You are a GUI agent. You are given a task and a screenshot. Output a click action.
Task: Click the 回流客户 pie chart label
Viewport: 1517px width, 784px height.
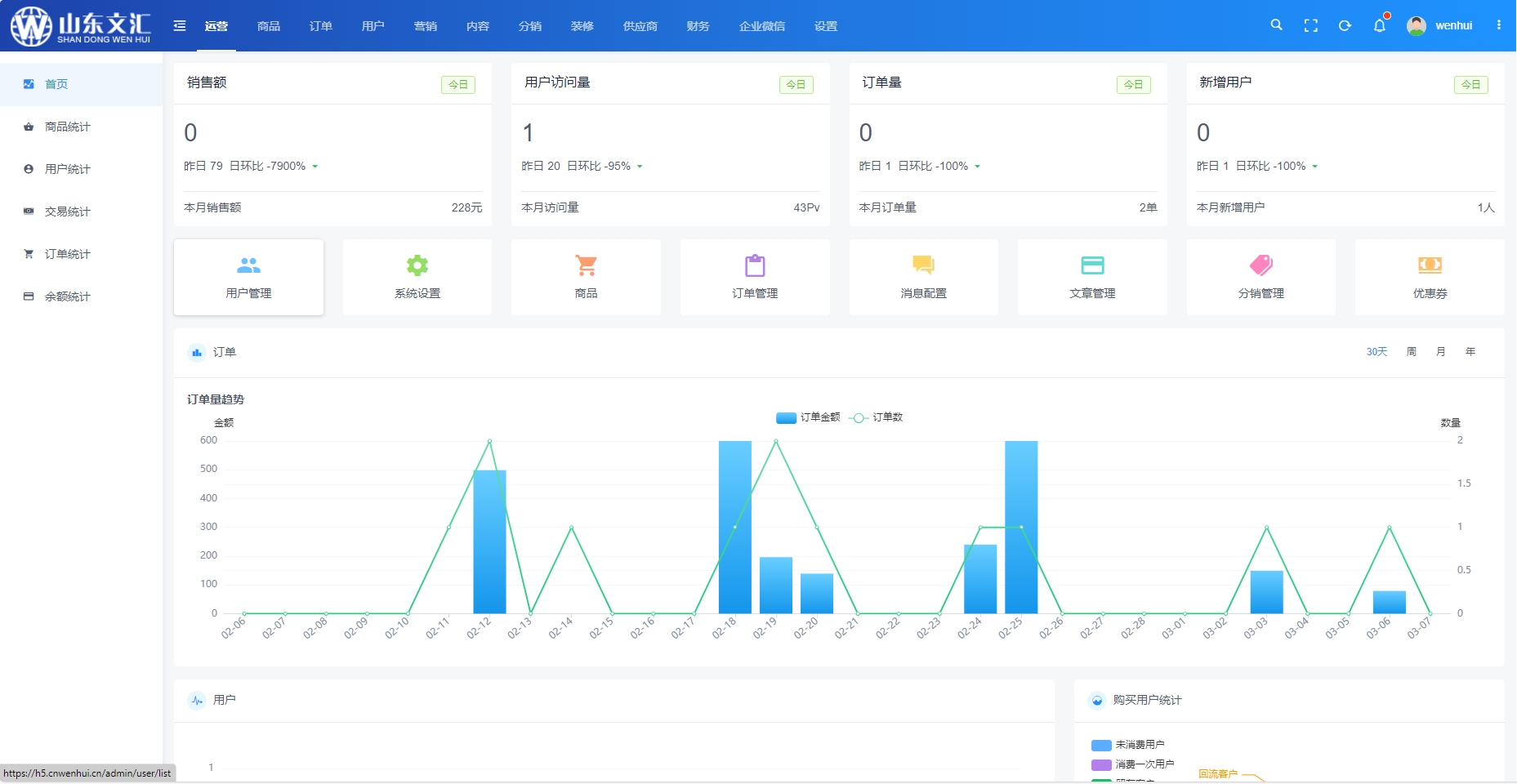point(1218,774)
